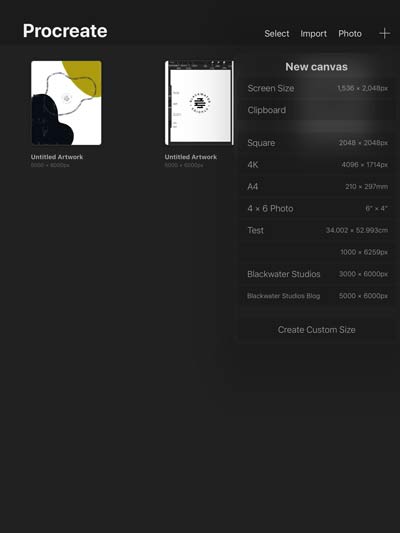Screen dimensions: 400x533
Task: Select the 4K canvas preset
Action: (x=317, y=165)
